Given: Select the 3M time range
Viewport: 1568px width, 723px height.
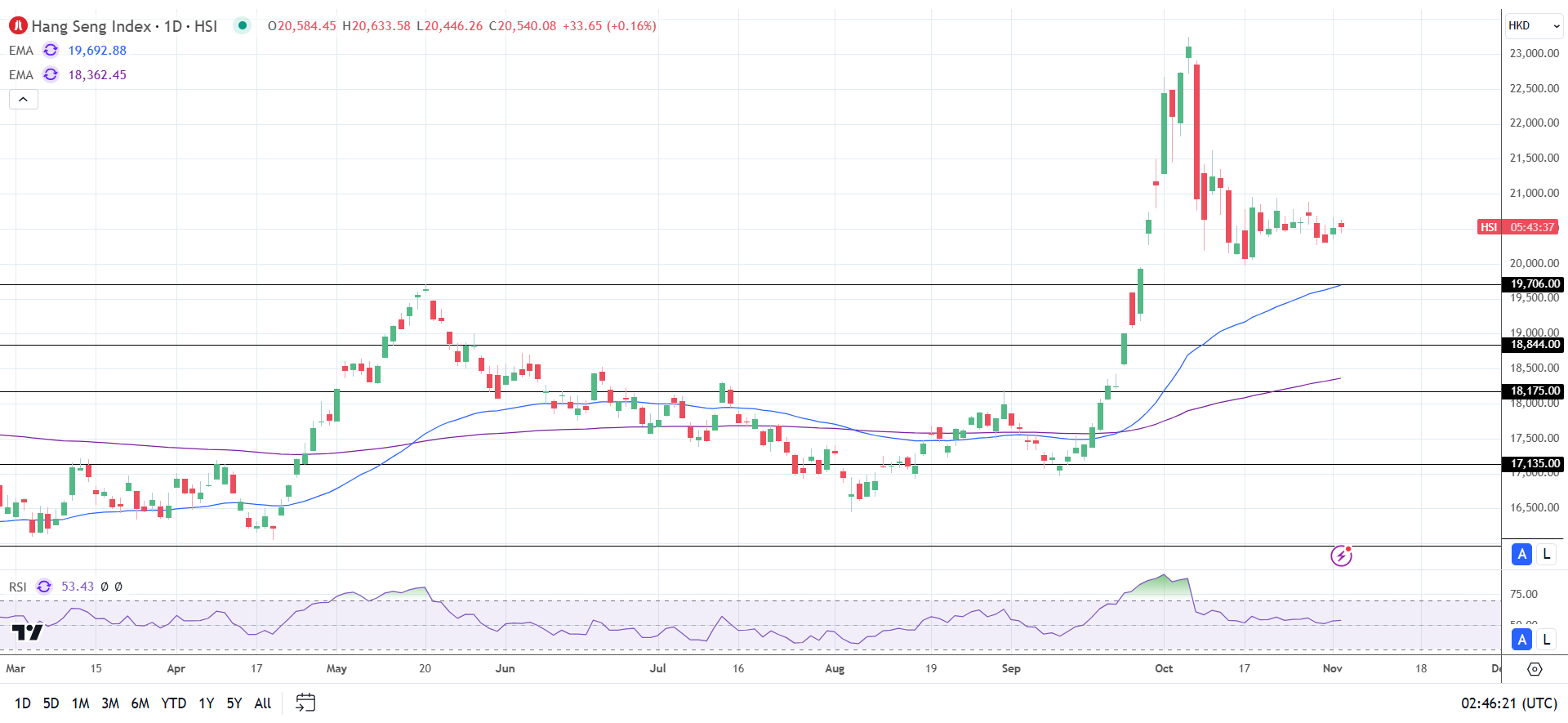Looking at the screenshot, I should [110, 703].
